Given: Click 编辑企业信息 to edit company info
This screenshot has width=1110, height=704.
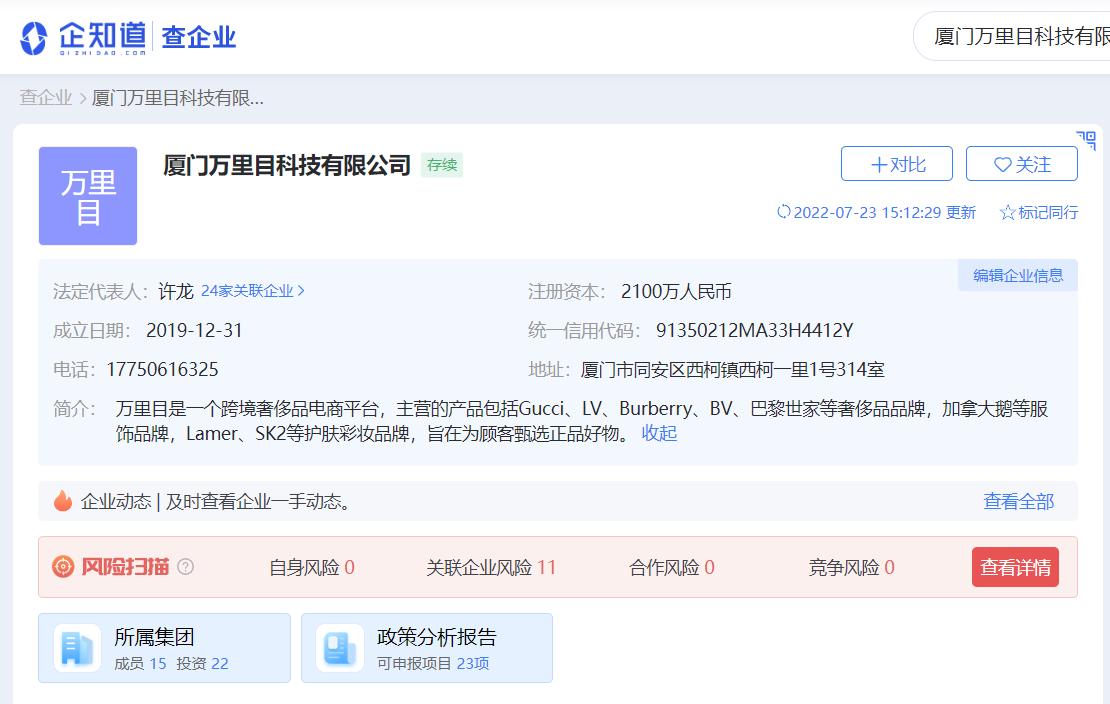Looking at the screenshot, I should [x=1017, y=275].
